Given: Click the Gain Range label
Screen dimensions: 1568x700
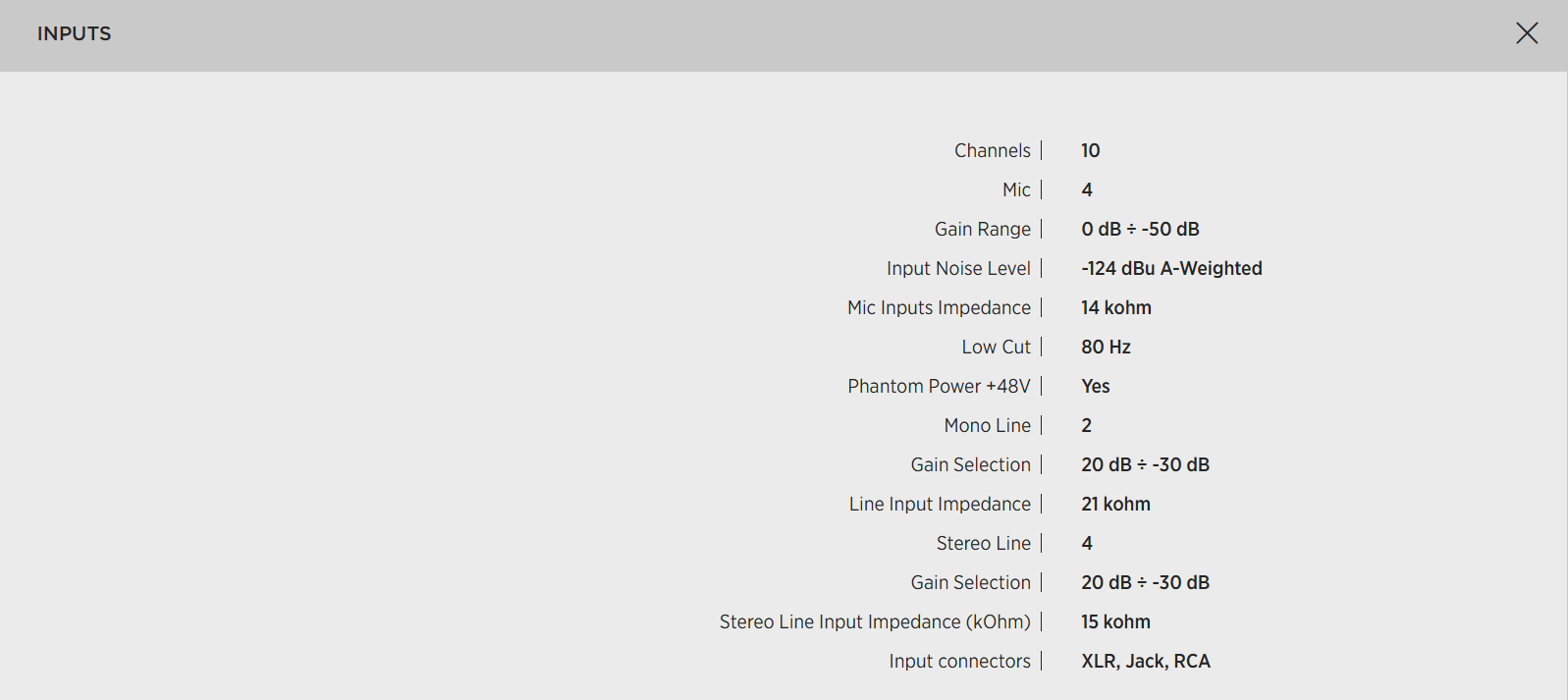Looking at the screenshot, I should click(982, 229).
